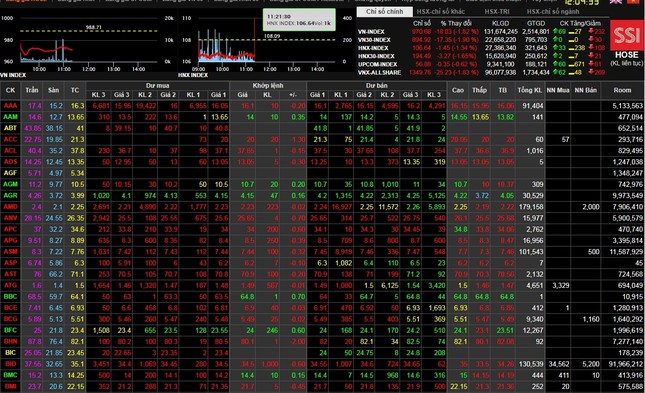The width and height of the screenshot is (645, 393).
Task: Select stock symbol BHN
Action: (11, 342)
